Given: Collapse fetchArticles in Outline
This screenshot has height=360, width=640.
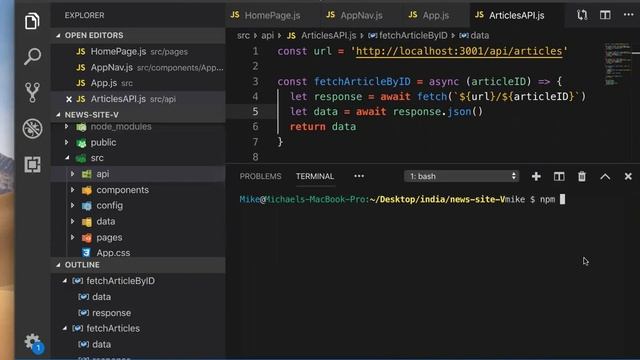Looking at the screenshot, I should pyautogui.click(x=65, y=328).
